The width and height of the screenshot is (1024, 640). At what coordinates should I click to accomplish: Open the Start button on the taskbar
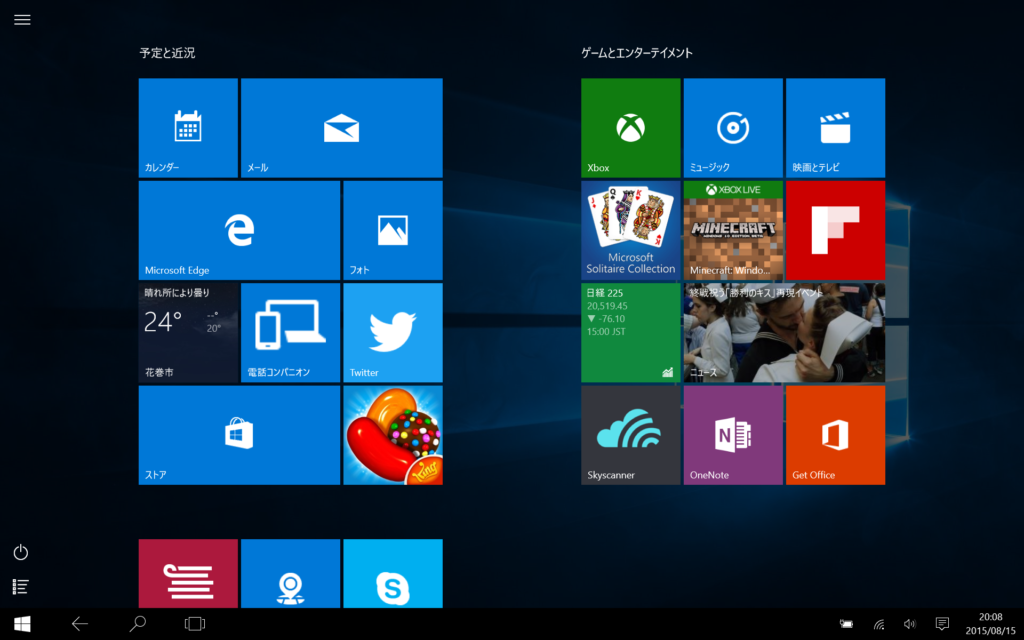[x=20, y=622]
